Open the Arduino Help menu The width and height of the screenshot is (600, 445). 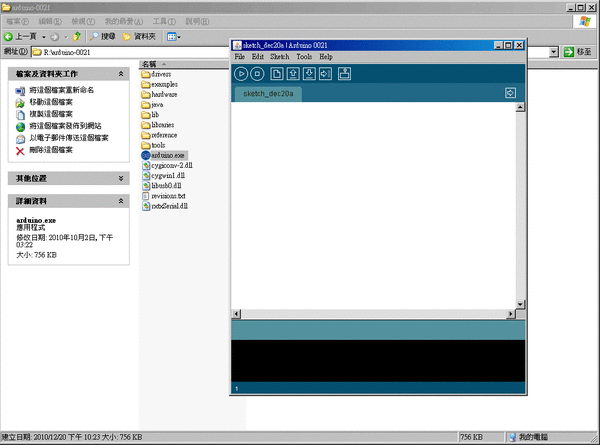click(326, 57)
